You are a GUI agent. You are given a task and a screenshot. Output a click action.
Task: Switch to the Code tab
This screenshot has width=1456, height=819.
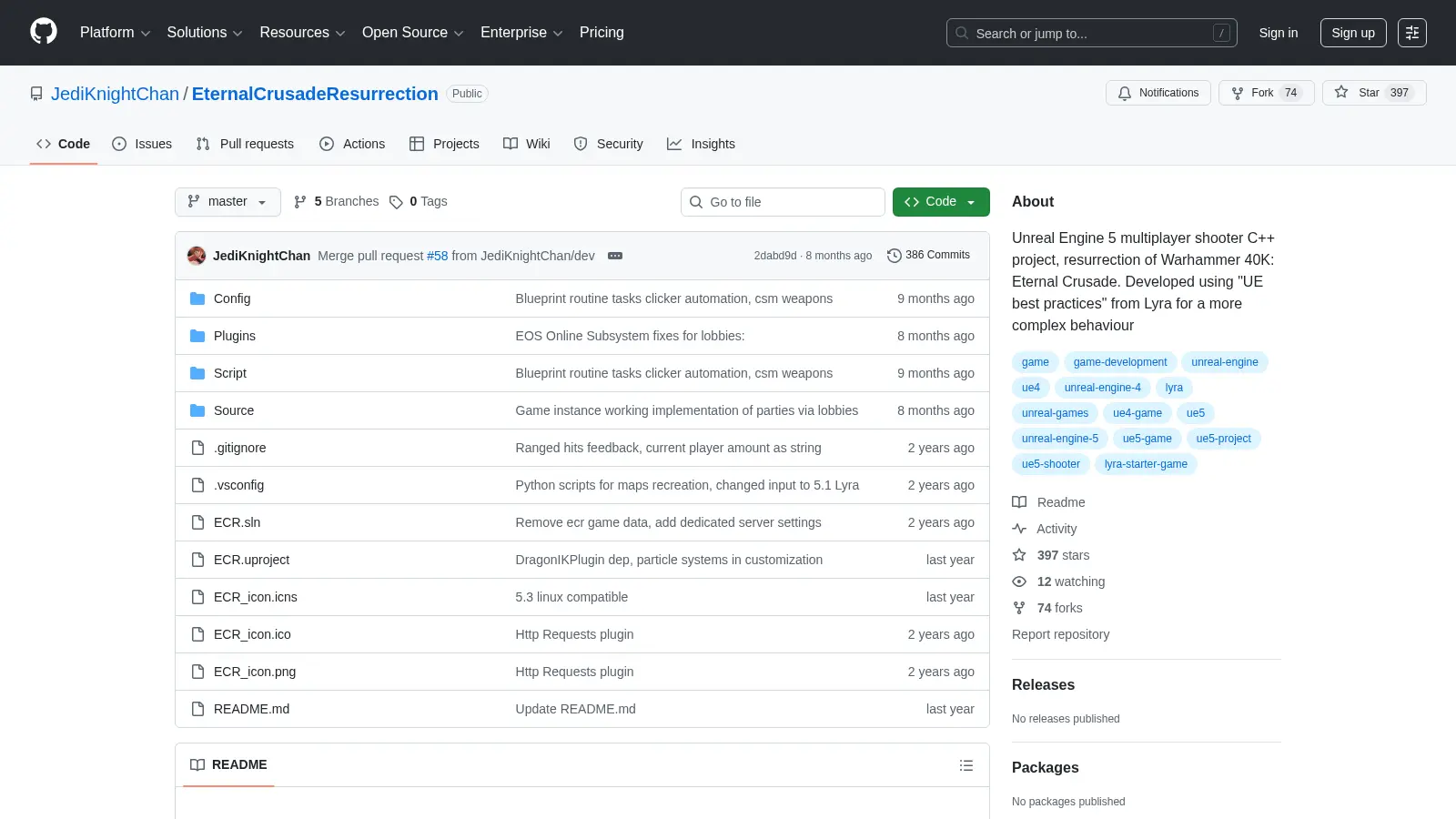(x=64, y=144)
